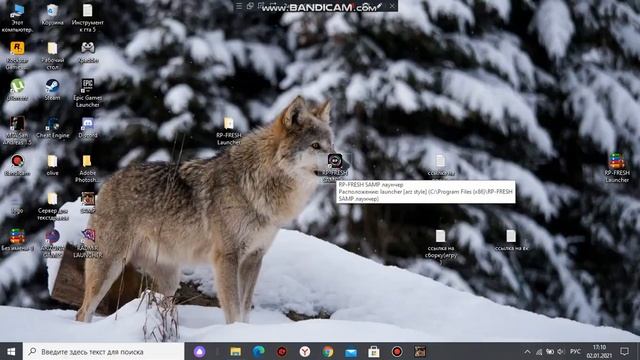This screenshot has height=360, width=640.
Task: Open the Корзина recycle bin icon
Action: 52,16
